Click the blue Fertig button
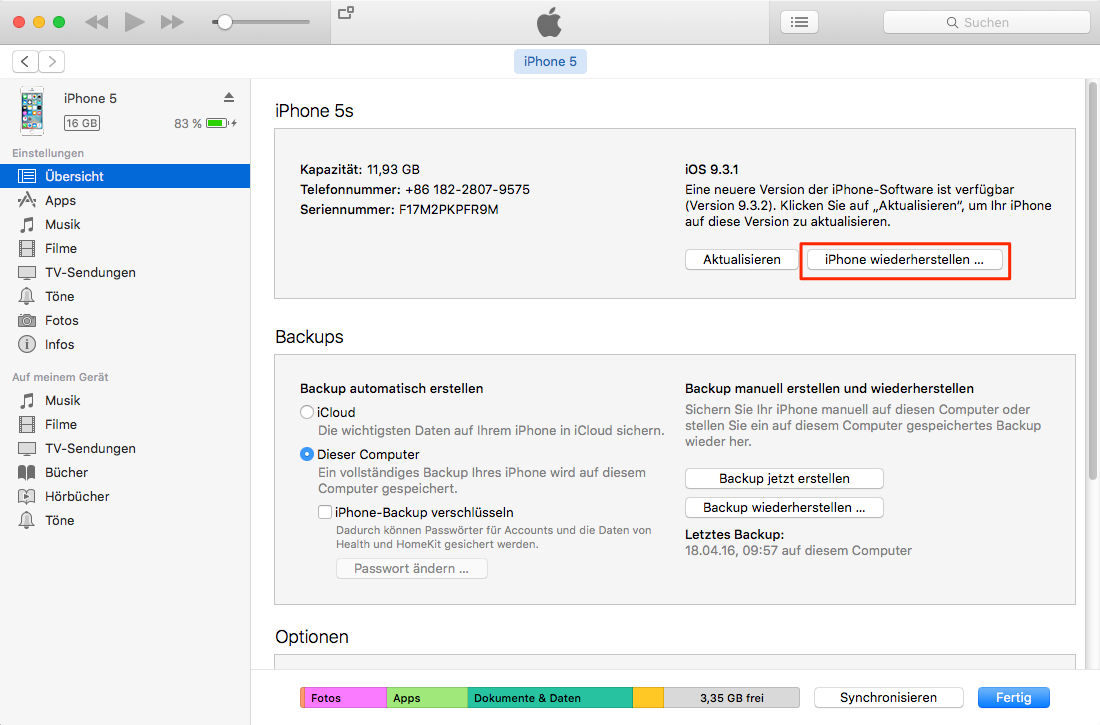Screen dimensions: 1100x725 pyautogui.click(x=1014, y=698)
